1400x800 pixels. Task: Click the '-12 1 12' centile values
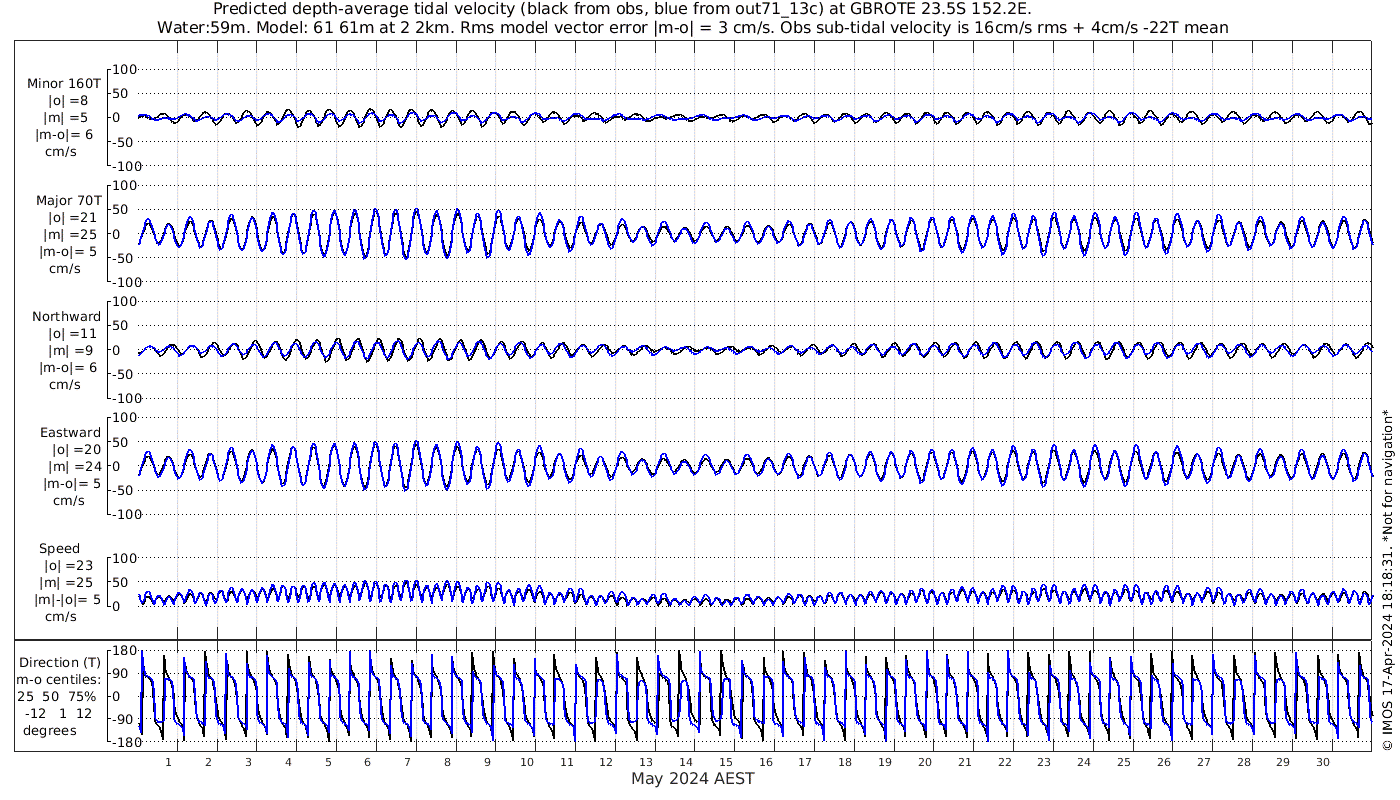click(56, 713)
